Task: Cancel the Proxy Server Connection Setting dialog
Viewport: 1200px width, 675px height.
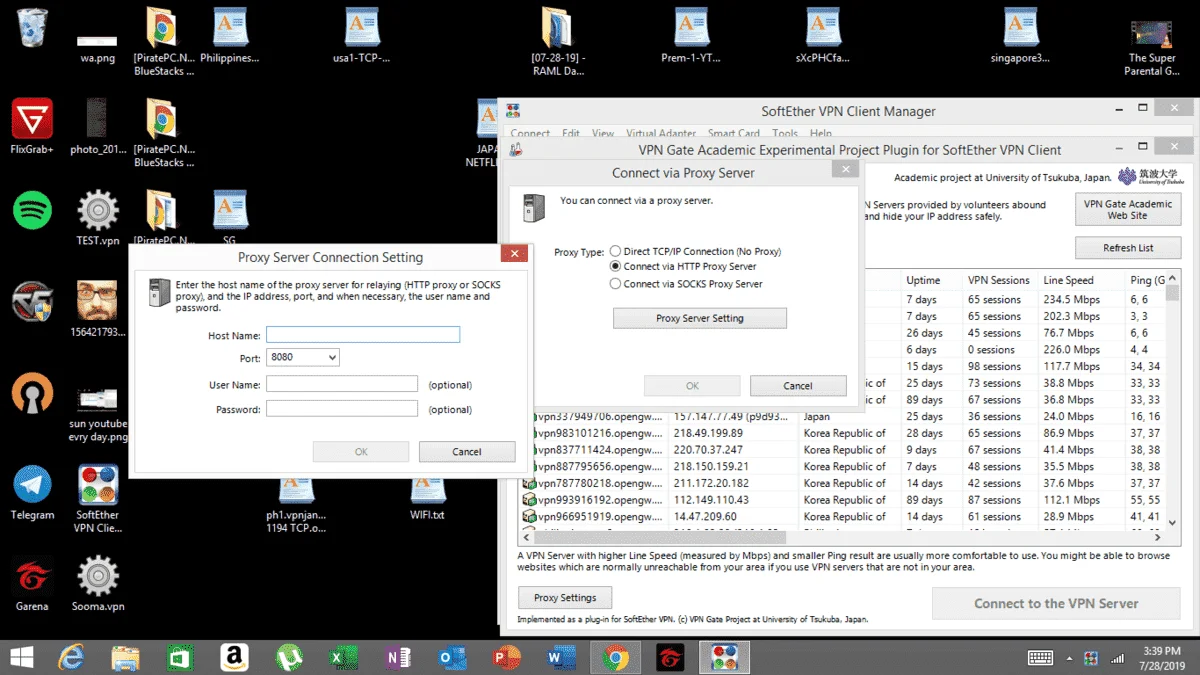Action: click(467, 452)
